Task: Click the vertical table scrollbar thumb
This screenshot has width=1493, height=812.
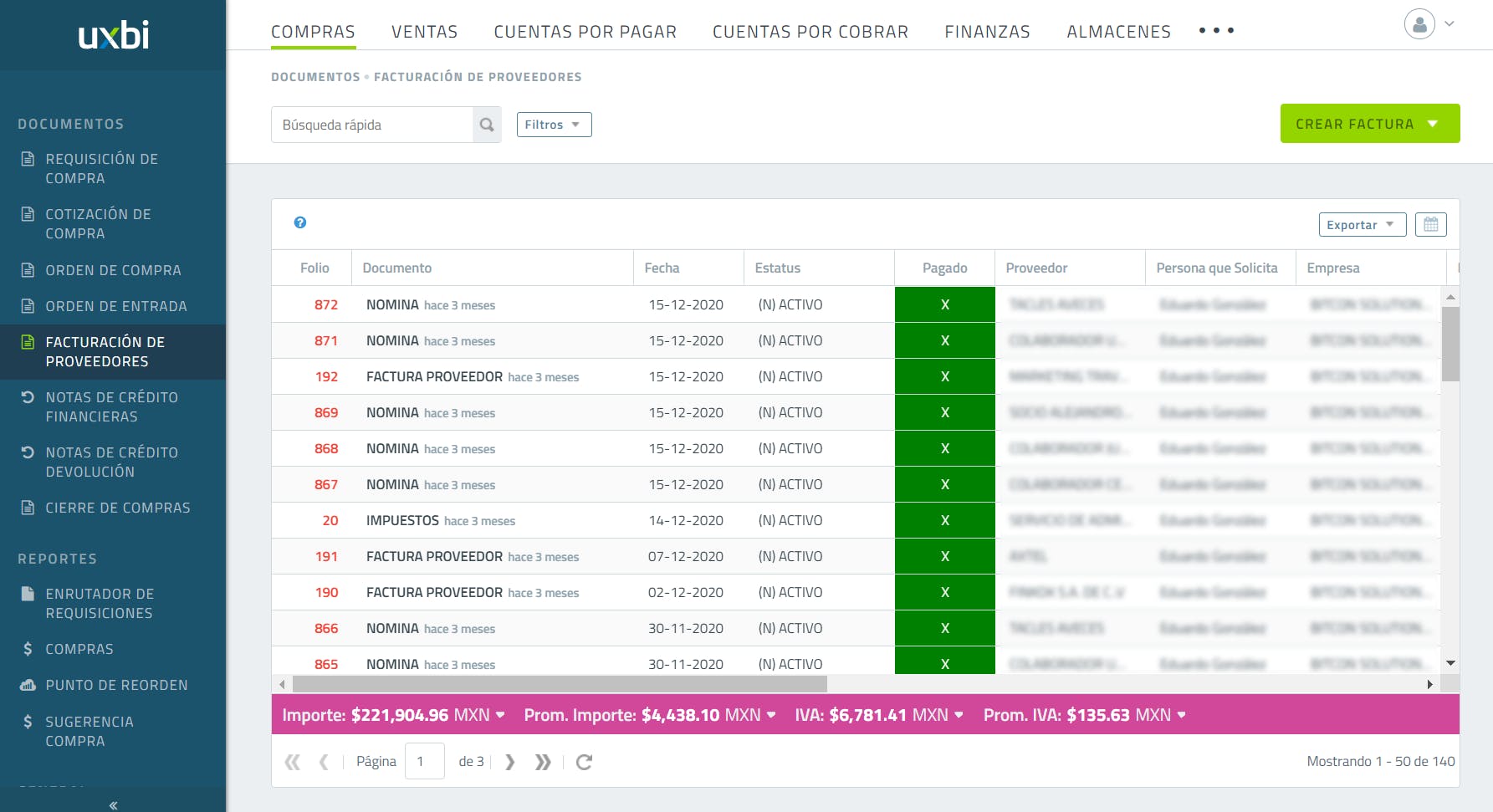Action: pos(1451,345)
